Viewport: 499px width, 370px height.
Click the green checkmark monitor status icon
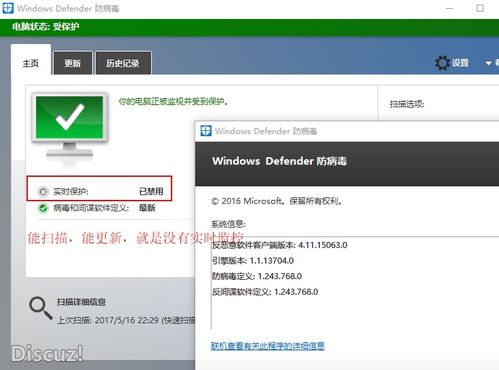tap(70, 128)
